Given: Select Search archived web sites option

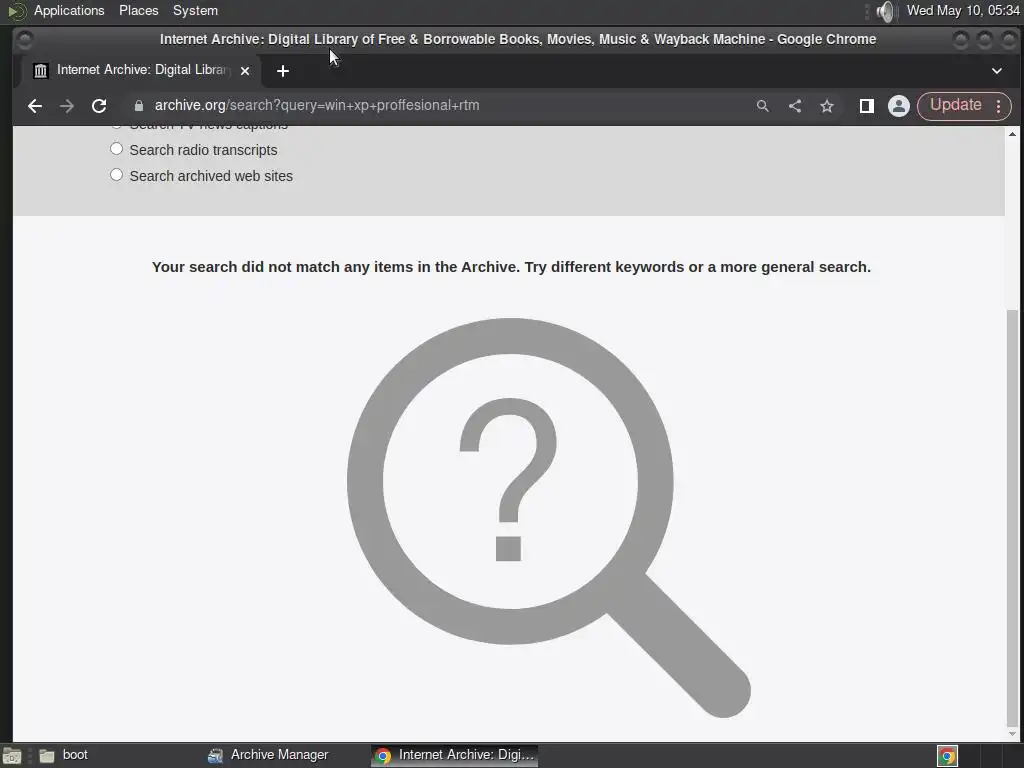Looking at the screenshot, I should pyautogui.click(x=116, y=175).
